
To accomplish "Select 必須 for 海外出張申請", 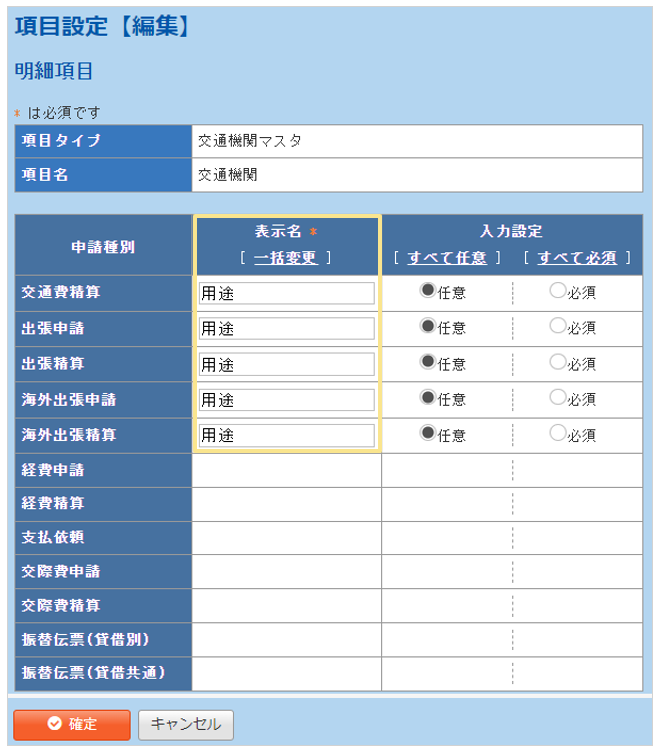I will [x=557, y=398].
